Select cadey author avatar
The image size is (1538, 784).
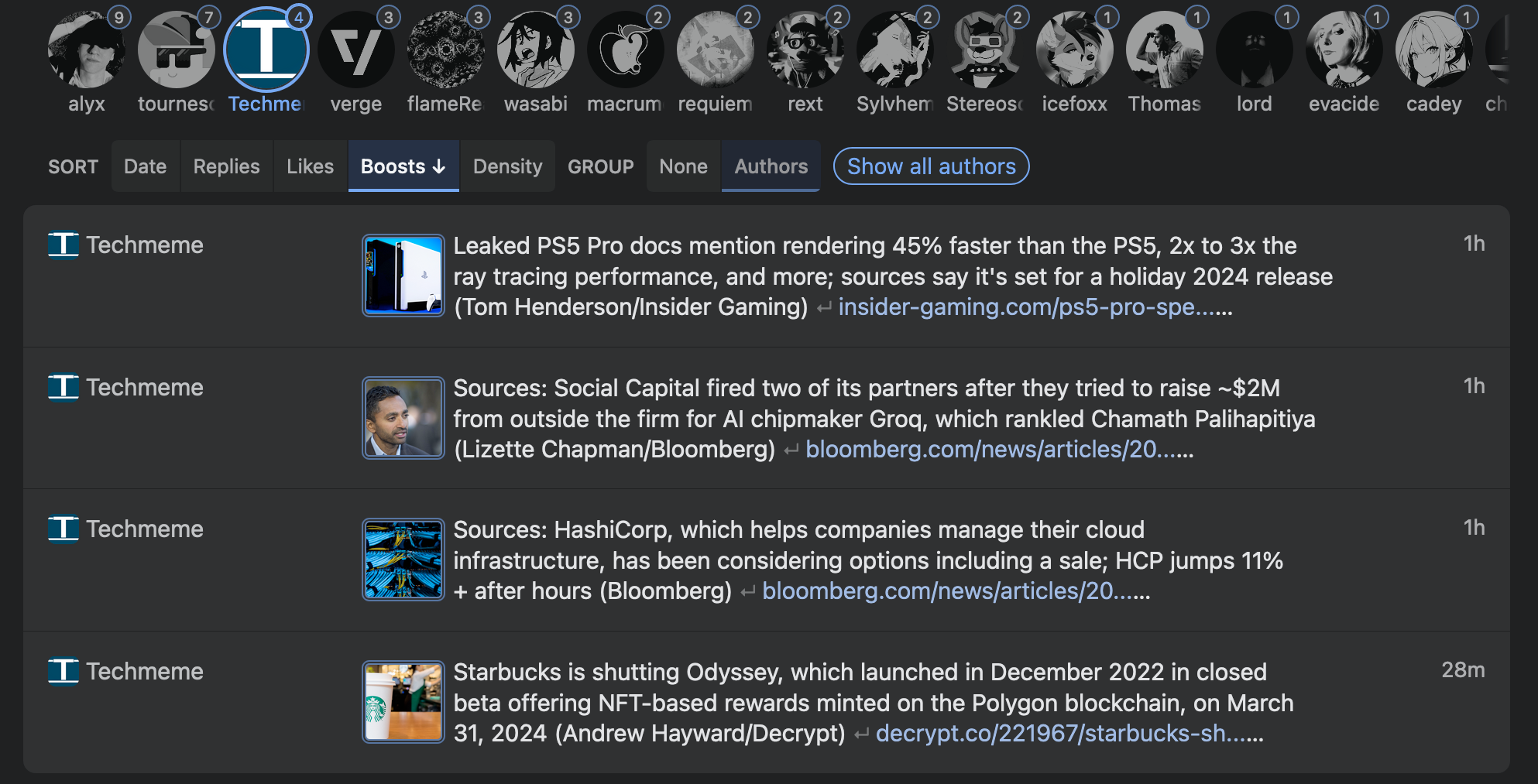1434,50
